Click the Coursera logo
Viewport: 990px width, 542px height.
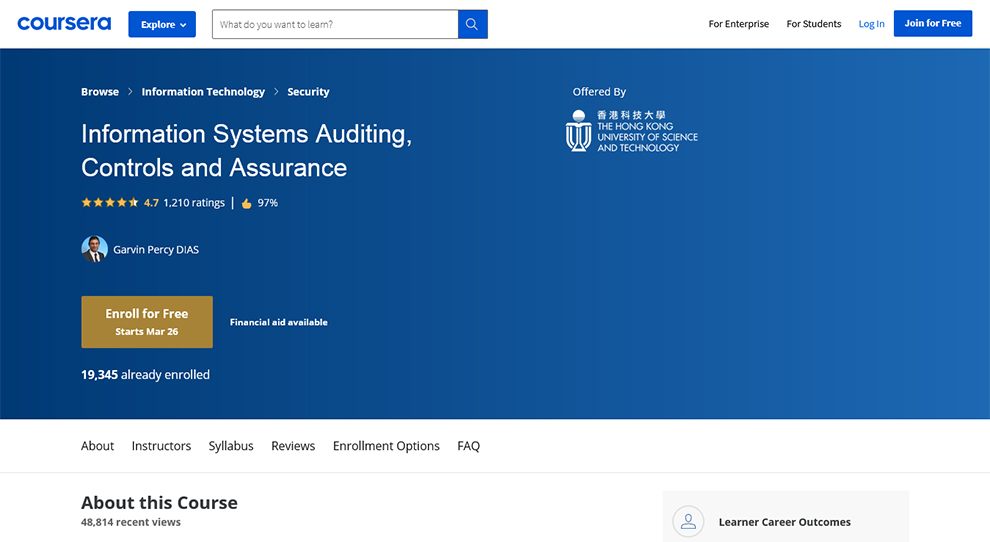[x=64, y=24]
